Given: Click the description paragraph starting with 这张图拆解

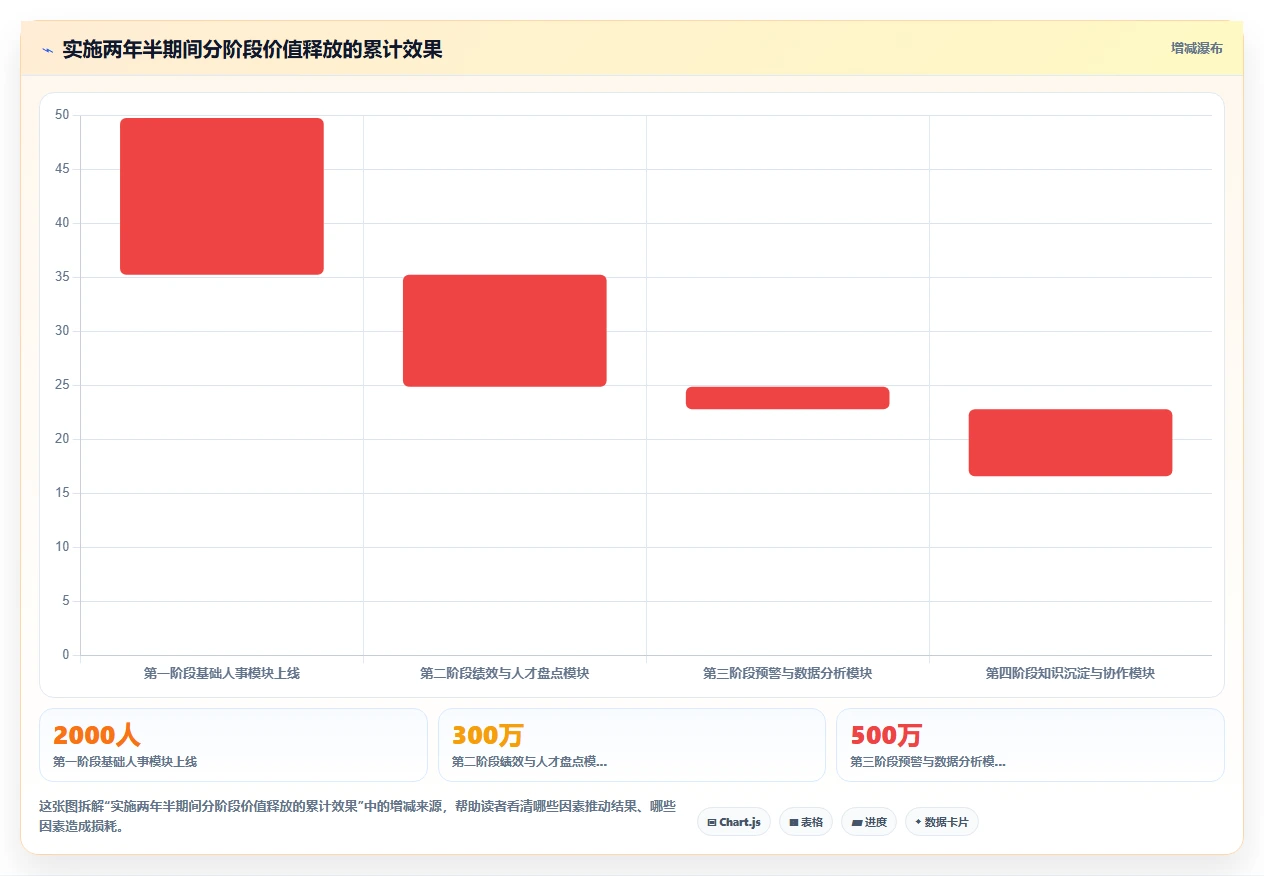Looking at the screenshot, I should 358,816.
